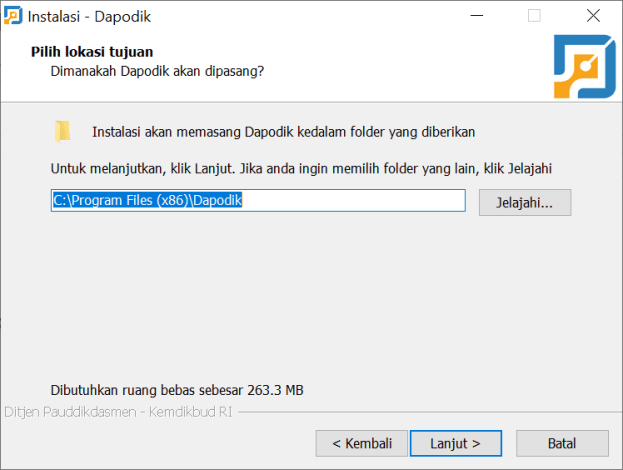
Task: Click the 'Instalasi akan memasang Dapodik' text
Action: [x=283, y=131]
